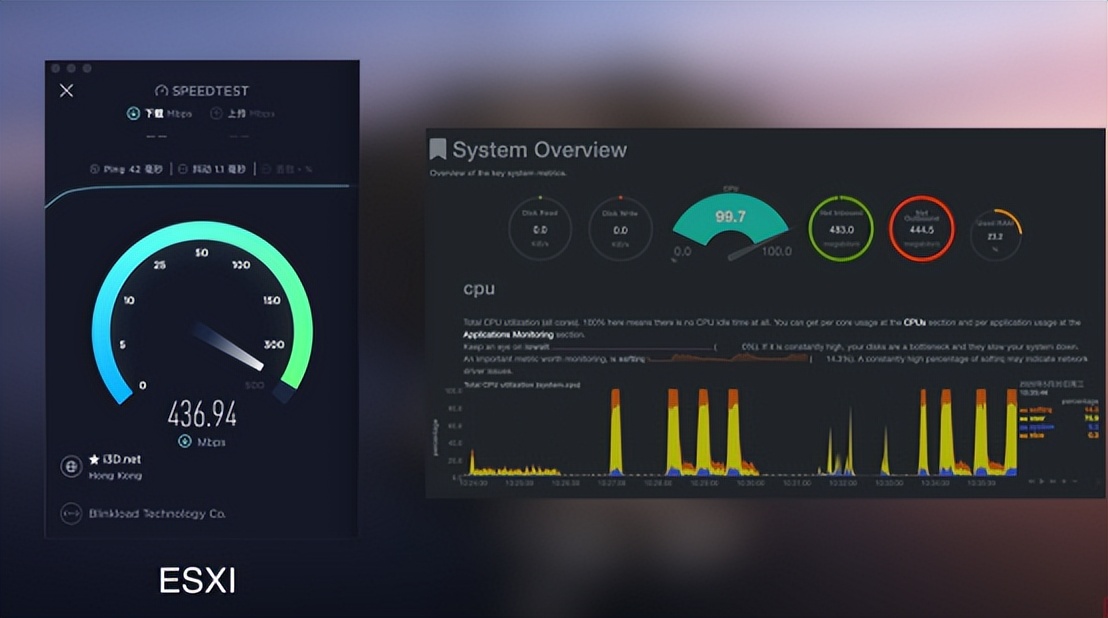Click the globe icon next to i3D.net
The width and height of the screenshot is (1108, 618).
71,467
